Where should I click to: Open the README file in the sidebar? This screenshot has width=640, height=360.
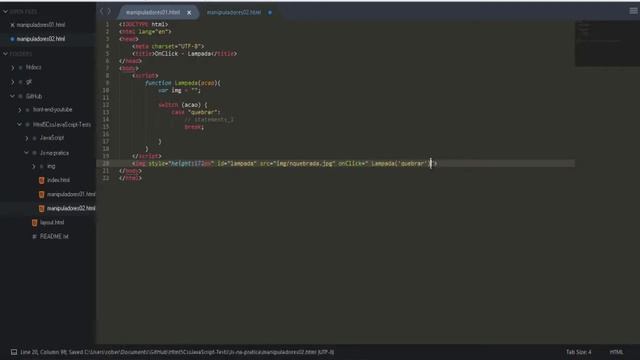click(54, 237)
